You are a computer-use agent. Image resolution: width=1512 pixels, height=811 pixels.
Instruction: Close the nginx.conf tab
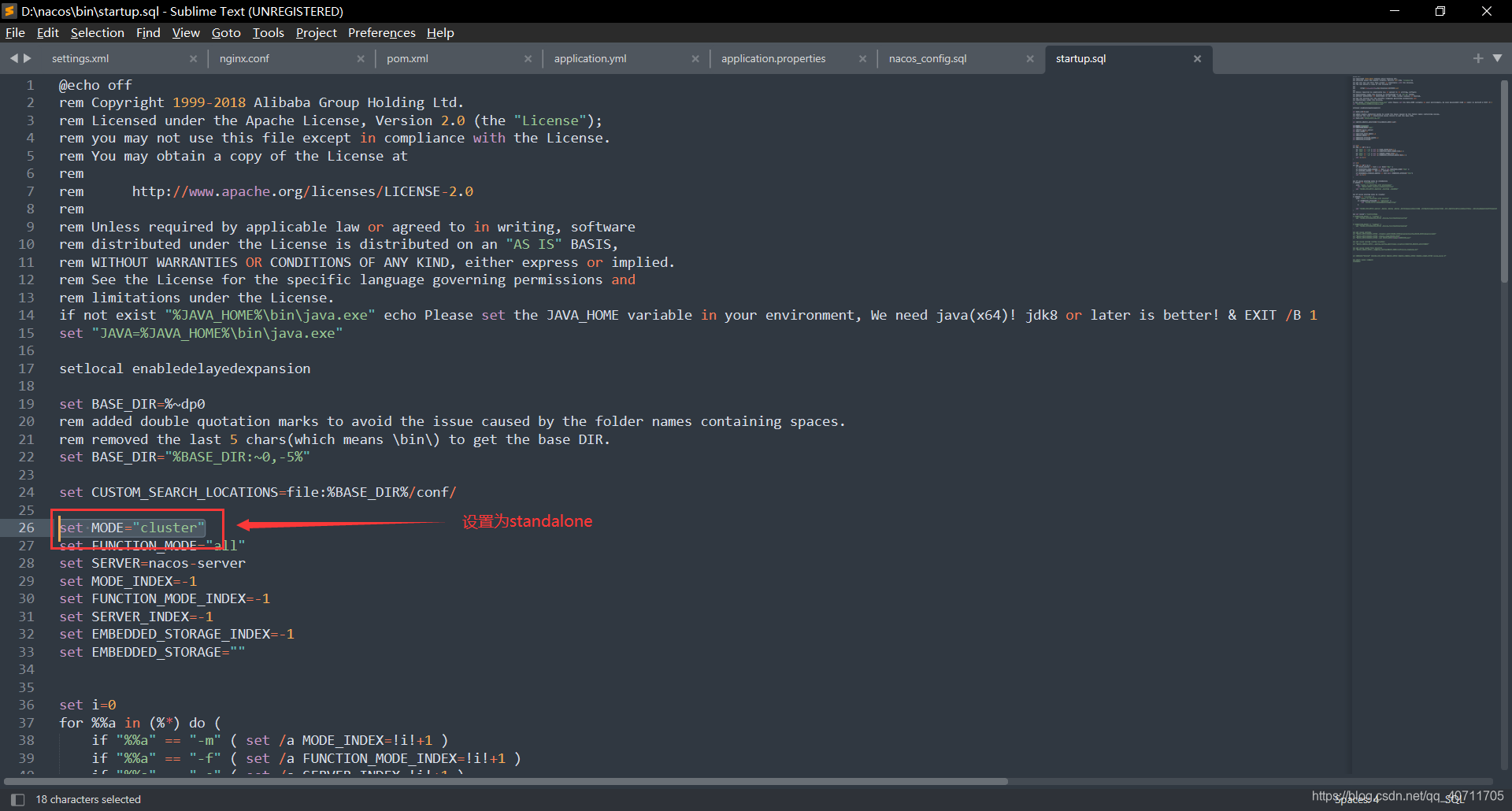click(x=361, y=58)
